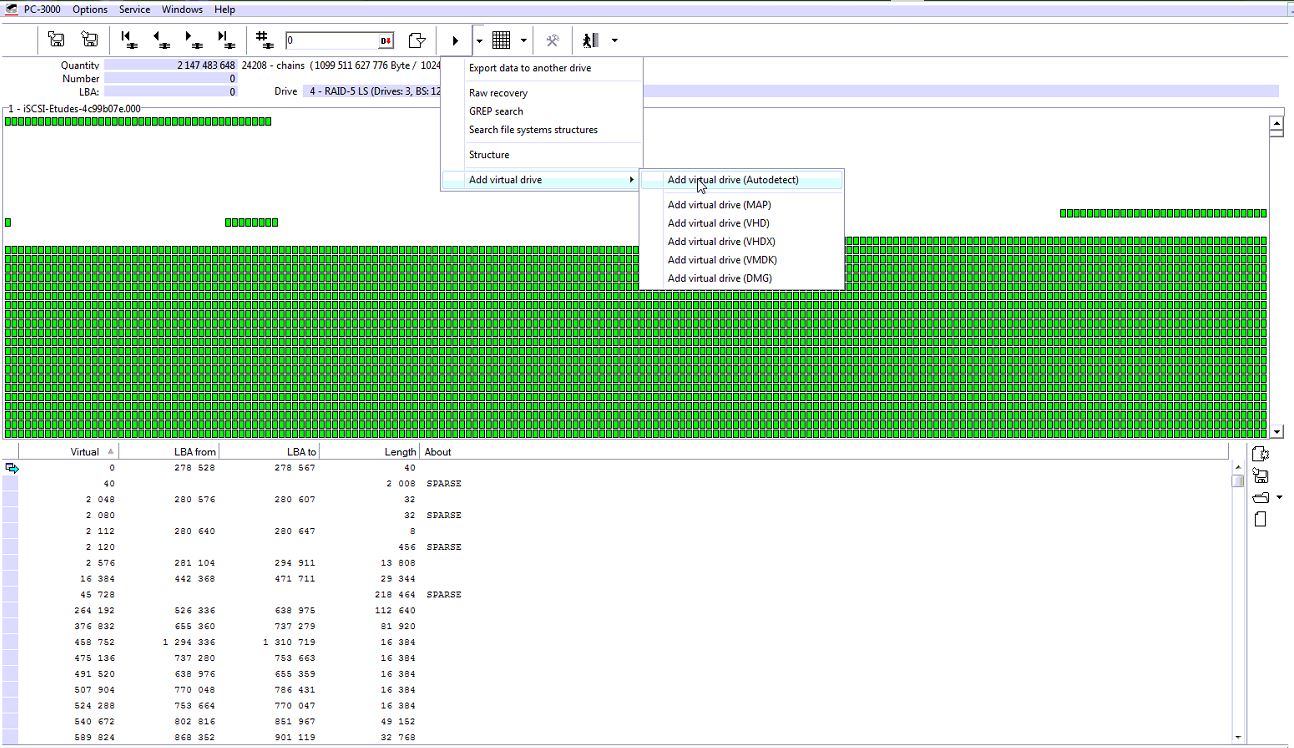The width and height of the screenshot is (1294, 748).
Task: Jump to last position navigation icon
Action: coord(226,40)
